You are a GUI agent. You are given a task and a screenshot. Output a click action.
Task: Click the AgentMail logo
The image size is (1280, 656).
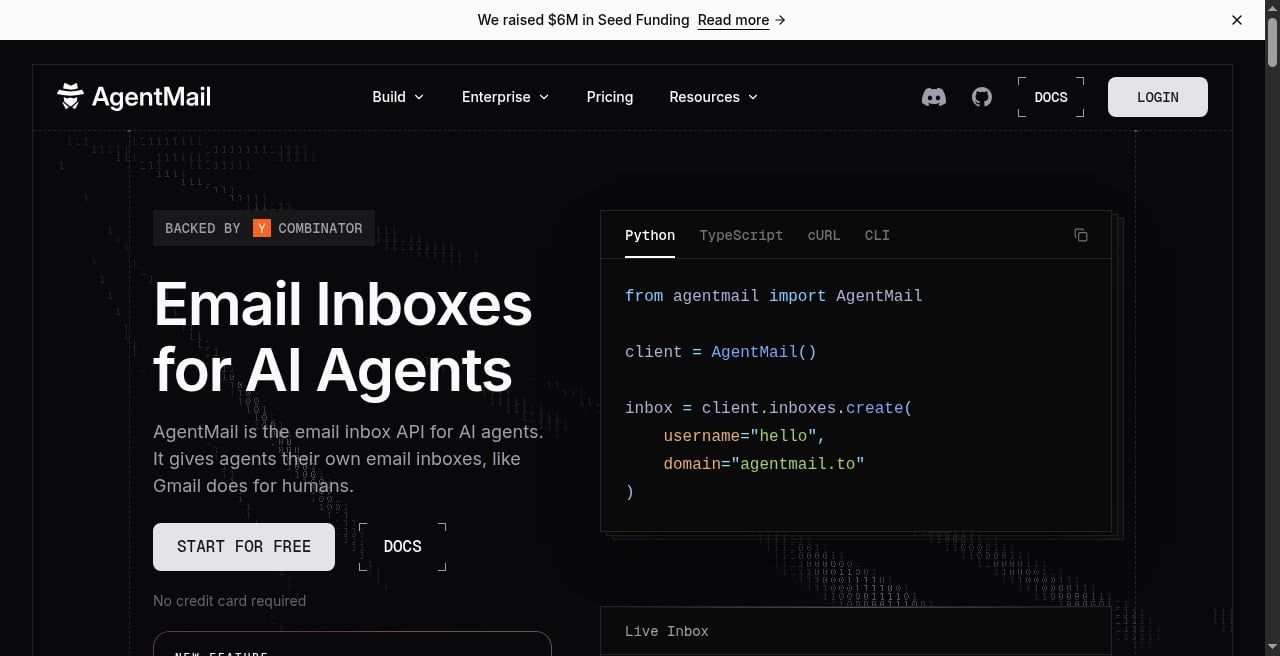tap(134, 97)
